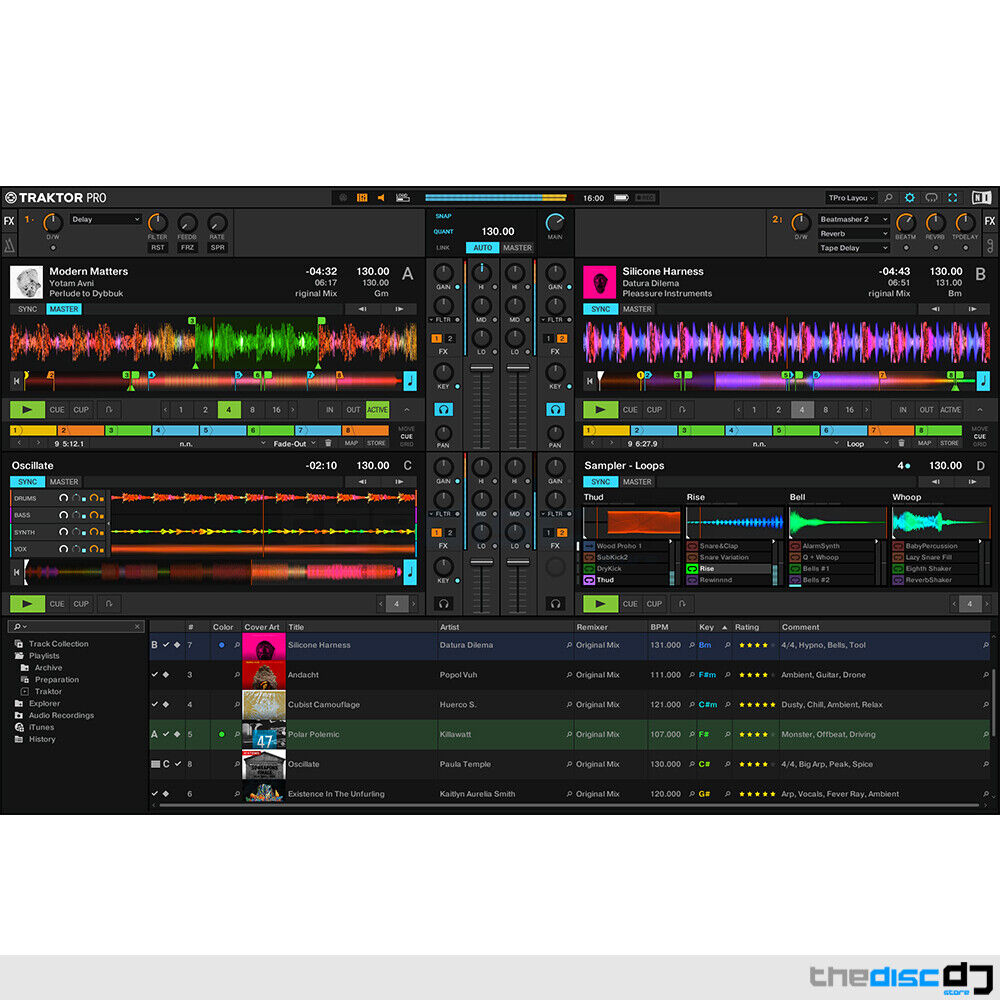
Task: Open the Fade-Out cue type dropdown
Action: (x=293, y=443)
